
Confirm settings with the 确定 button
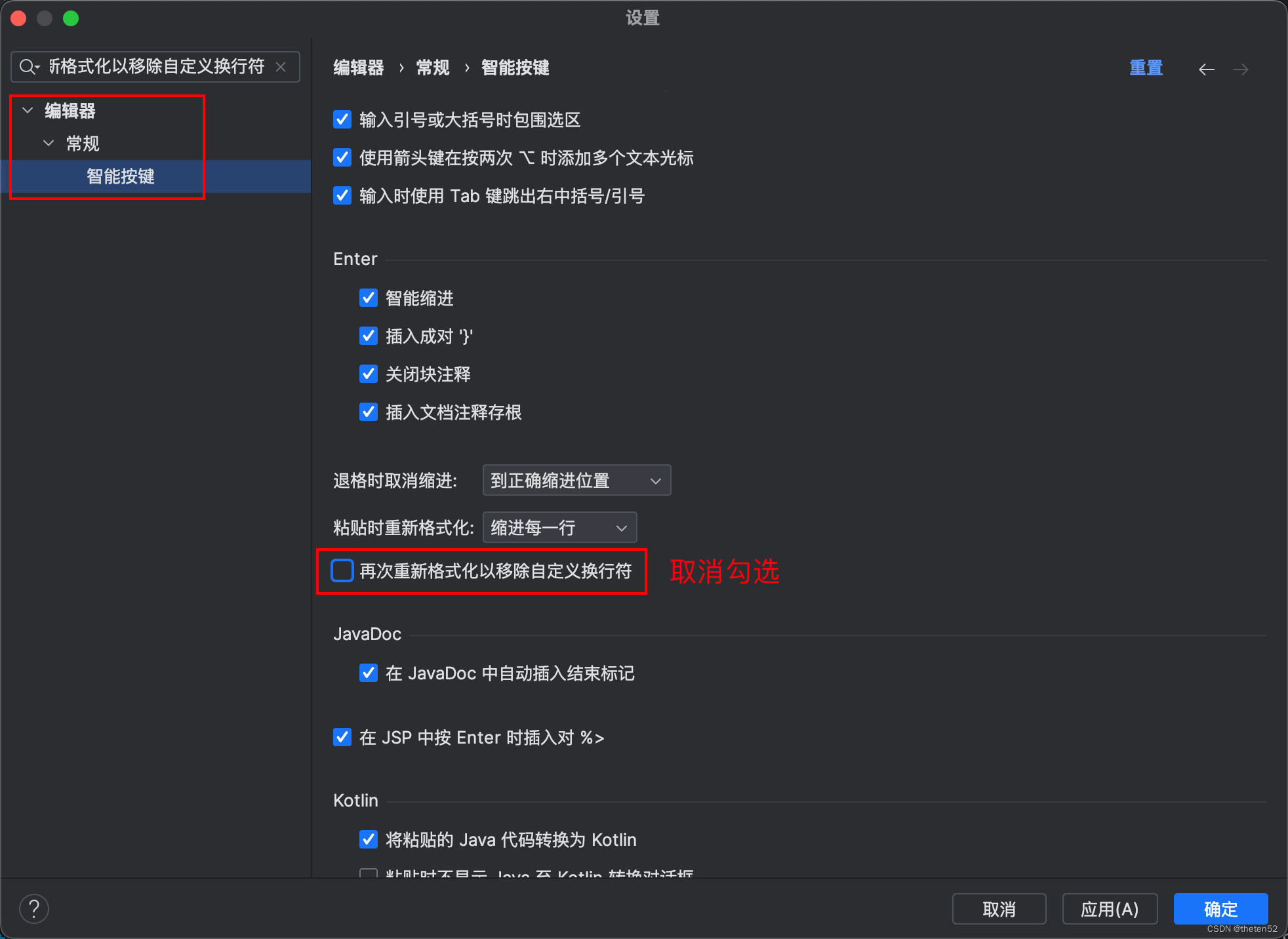click(1220, 909)
